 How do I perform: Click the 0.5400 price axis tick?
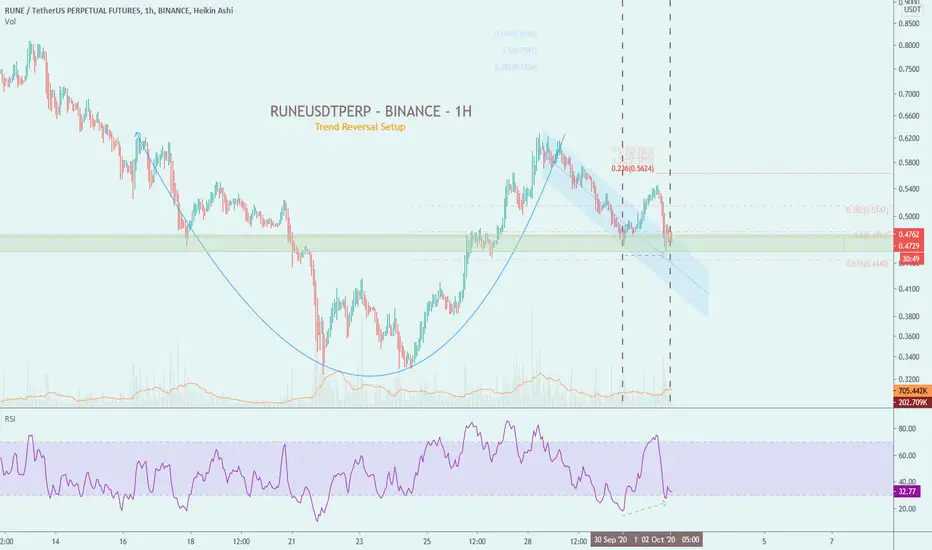tap(909, 189)
